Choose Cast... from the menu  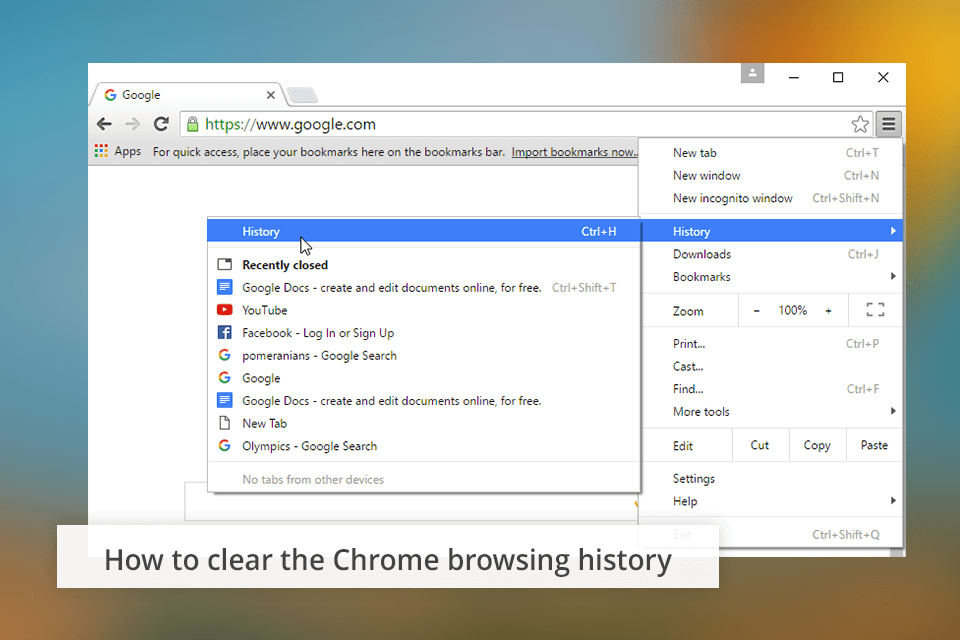771,366
